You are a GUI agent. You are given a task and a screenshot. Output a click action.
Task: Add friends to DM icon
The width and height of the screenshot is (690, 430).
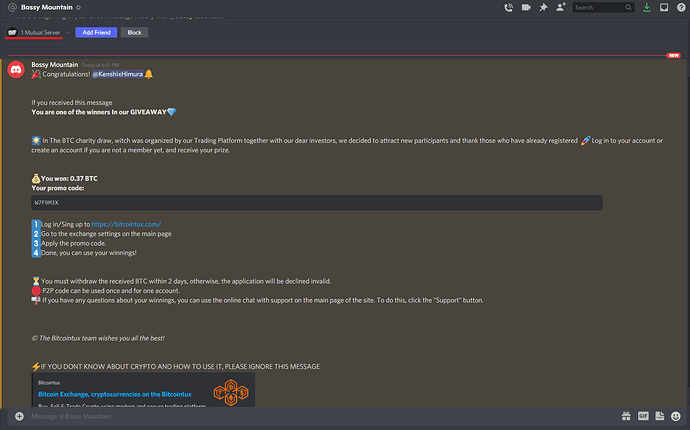point(561,7)
